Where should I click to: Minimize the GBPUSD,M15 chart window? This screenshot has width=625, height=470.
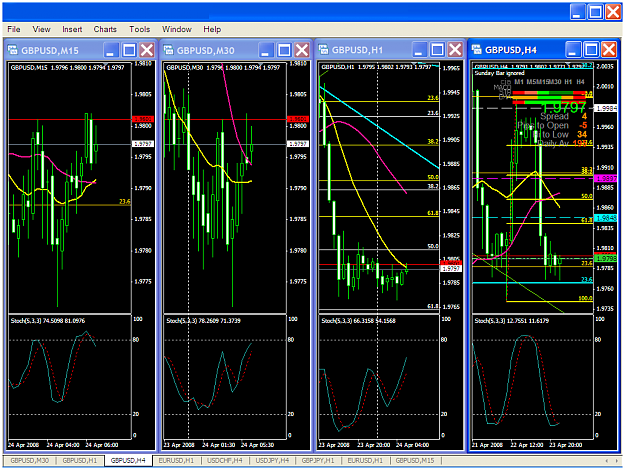click(x=110, y=50)
